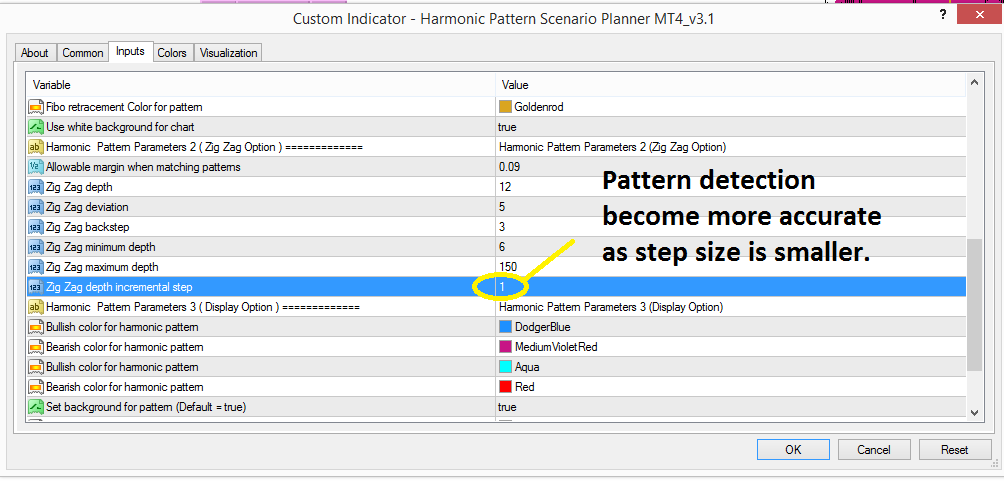Close the Custom Indicator dialog window
This screenshot has width=1004, height=482.
(x=978, y=15)
